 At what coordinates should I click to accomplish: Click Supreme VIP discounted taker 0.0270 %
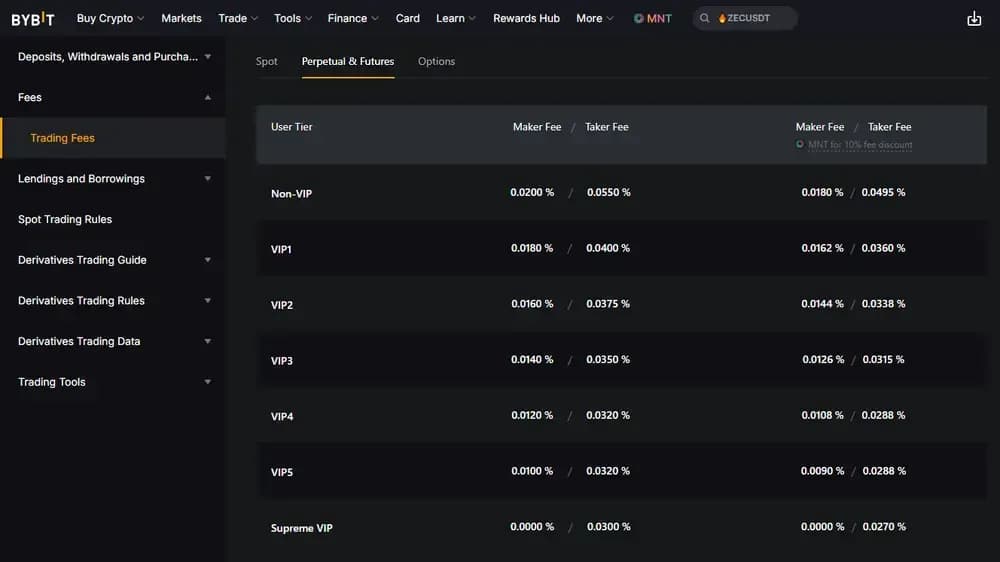click(884, 527)
